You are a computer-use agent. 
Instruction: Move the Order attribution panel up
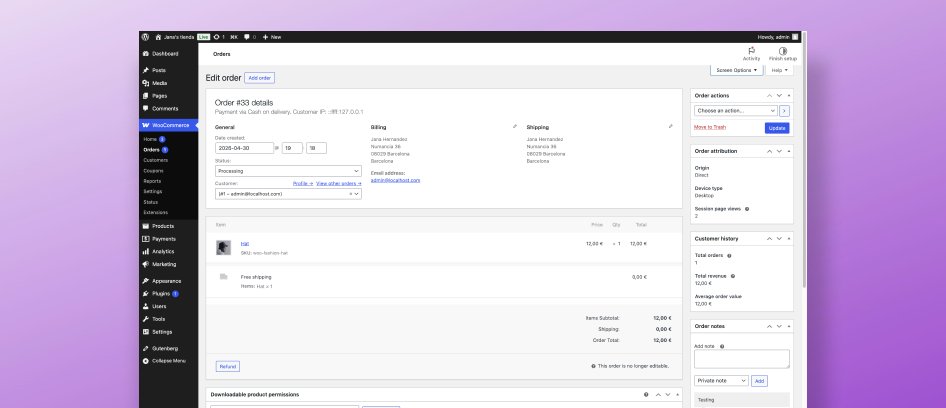pyautogui.click(x=769, y=151)
